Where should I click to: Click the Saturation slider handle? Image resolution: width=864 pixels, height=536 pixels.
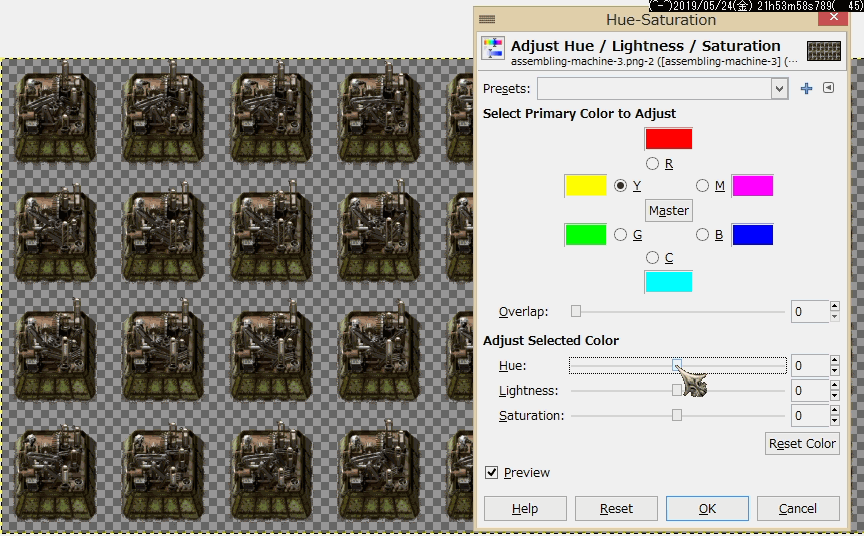click(x=677, y=415)
